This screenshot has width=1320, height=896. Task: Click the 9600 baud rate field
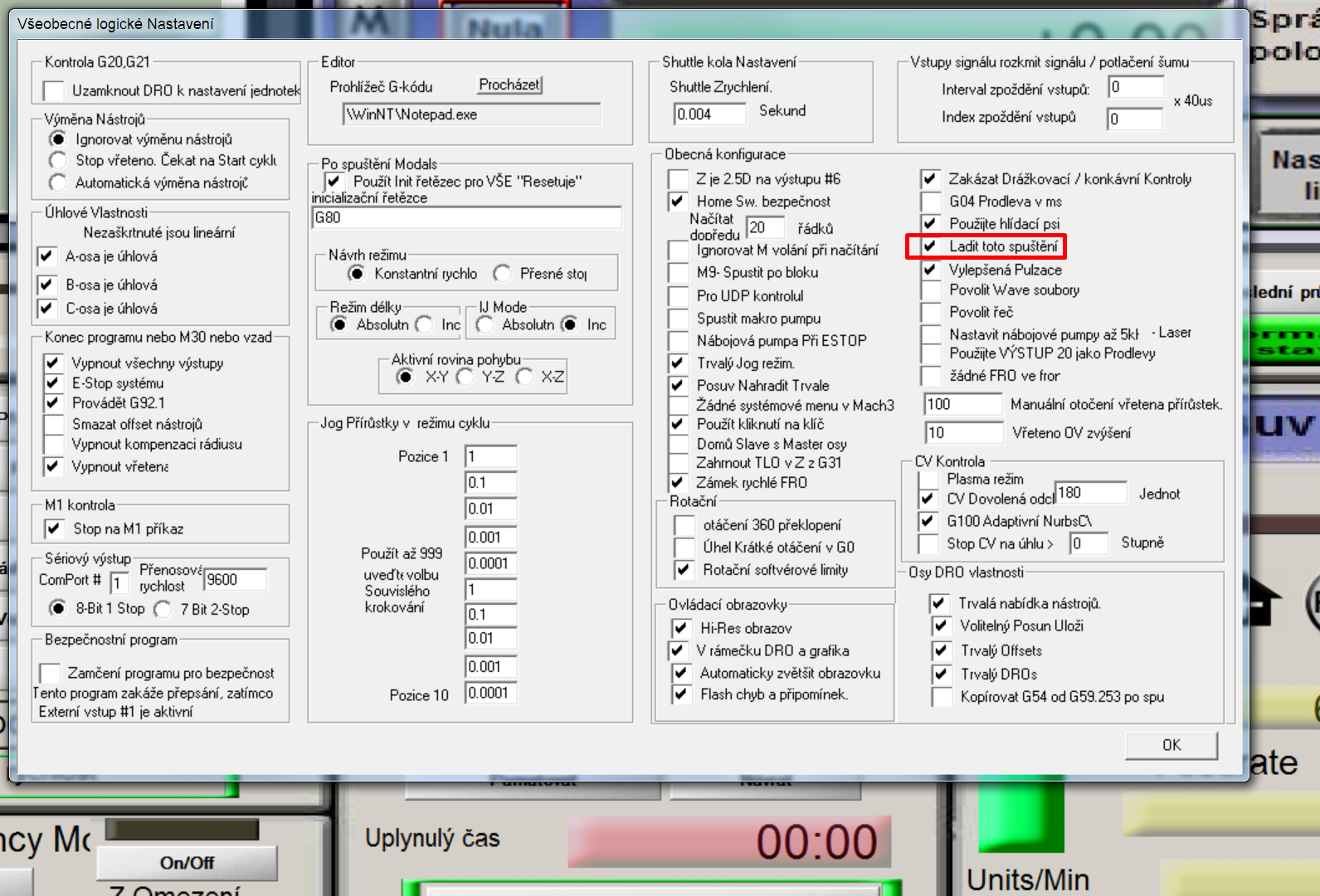(235, 579)
